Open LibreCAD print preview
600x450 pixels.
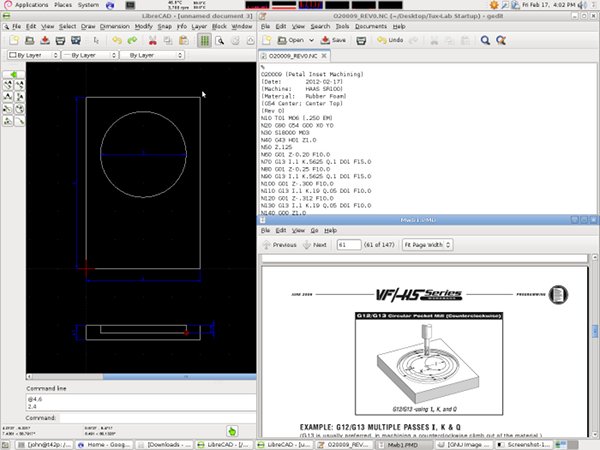pyautogui.click(x=76, y=40)
